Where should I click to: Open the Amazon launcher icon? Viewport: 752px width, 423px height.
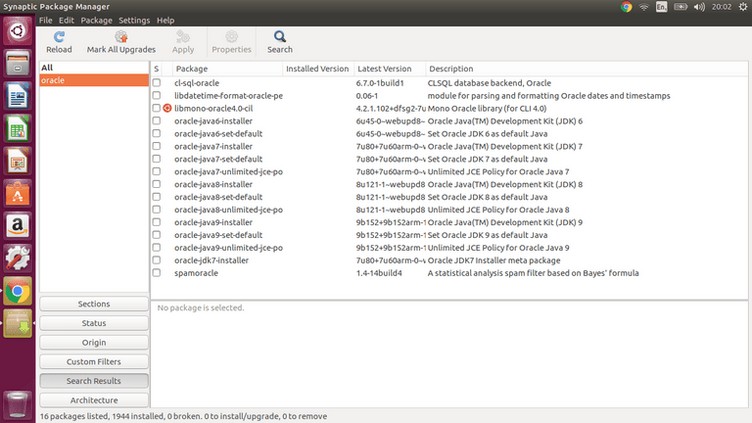[17, 226]
